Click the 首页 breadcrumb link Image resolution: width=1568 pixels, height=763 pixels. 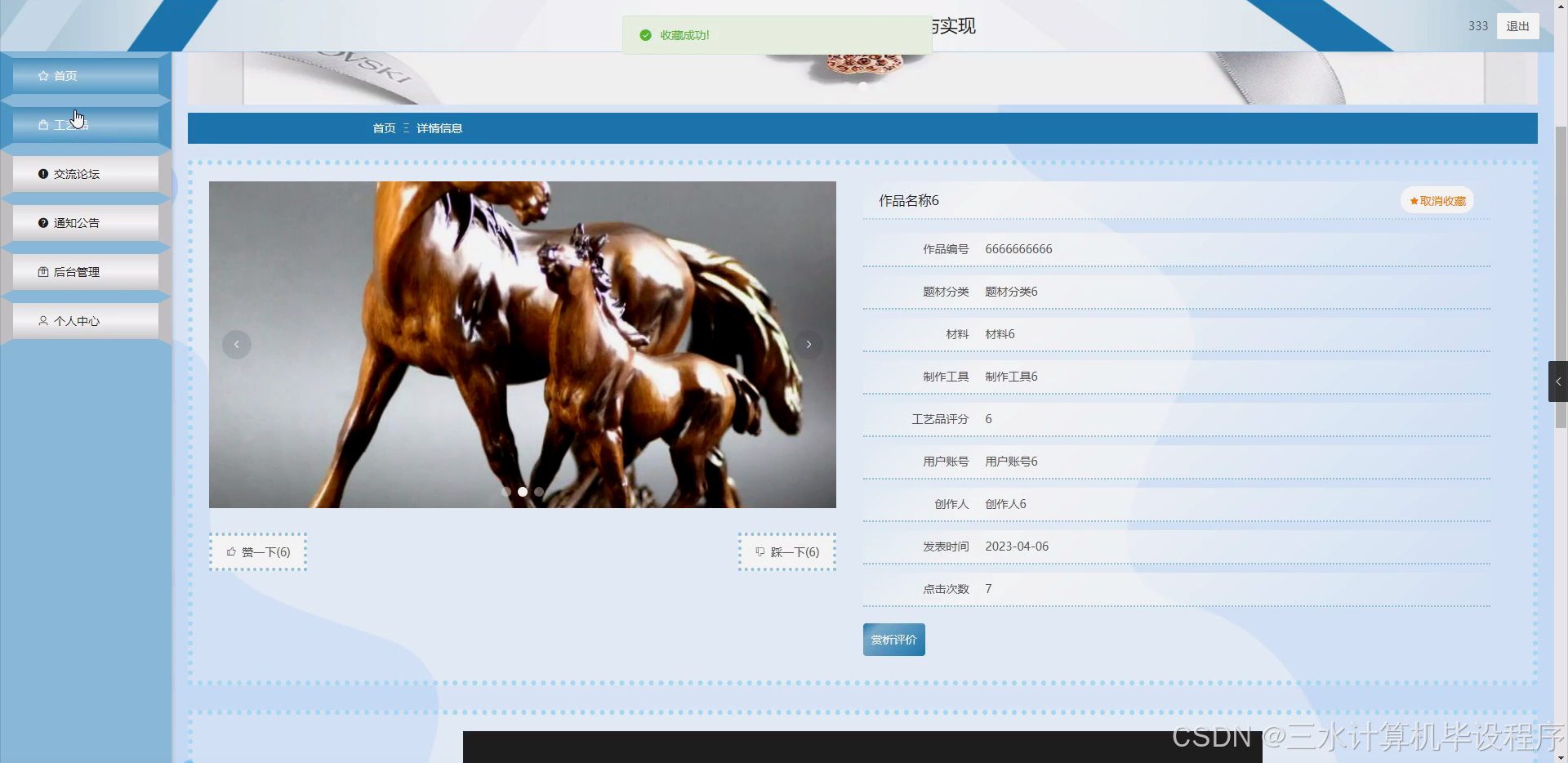(384, 127)
